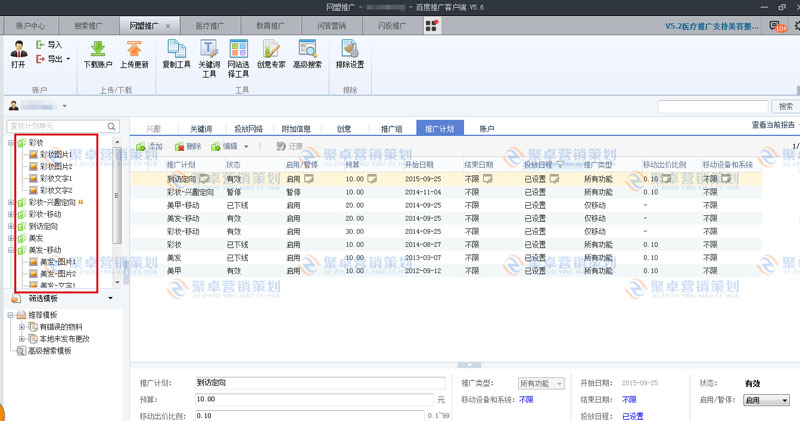Viewport: 800px width, 421px height.
Task: Switch to the 医疗推广 tab
Action: tap(210, 26)
